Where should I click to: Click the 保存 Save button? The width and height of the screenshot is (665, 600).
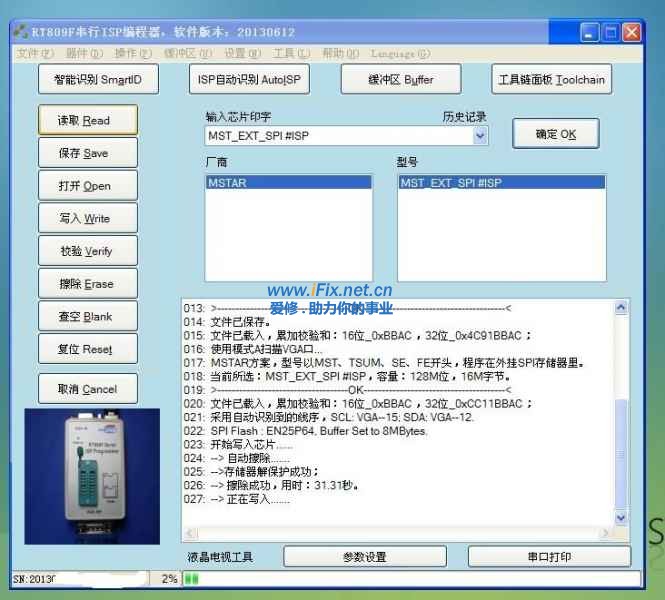pos(88,153)
